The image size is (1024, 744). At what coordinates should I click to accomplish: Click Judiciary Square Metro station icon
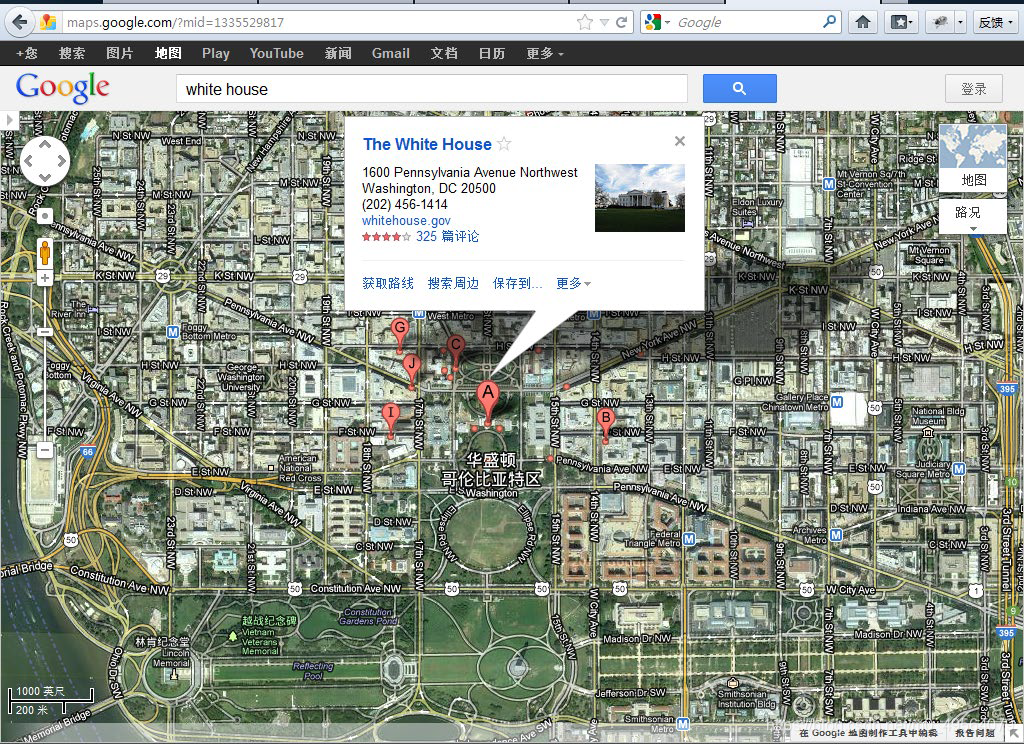[958, 468]
